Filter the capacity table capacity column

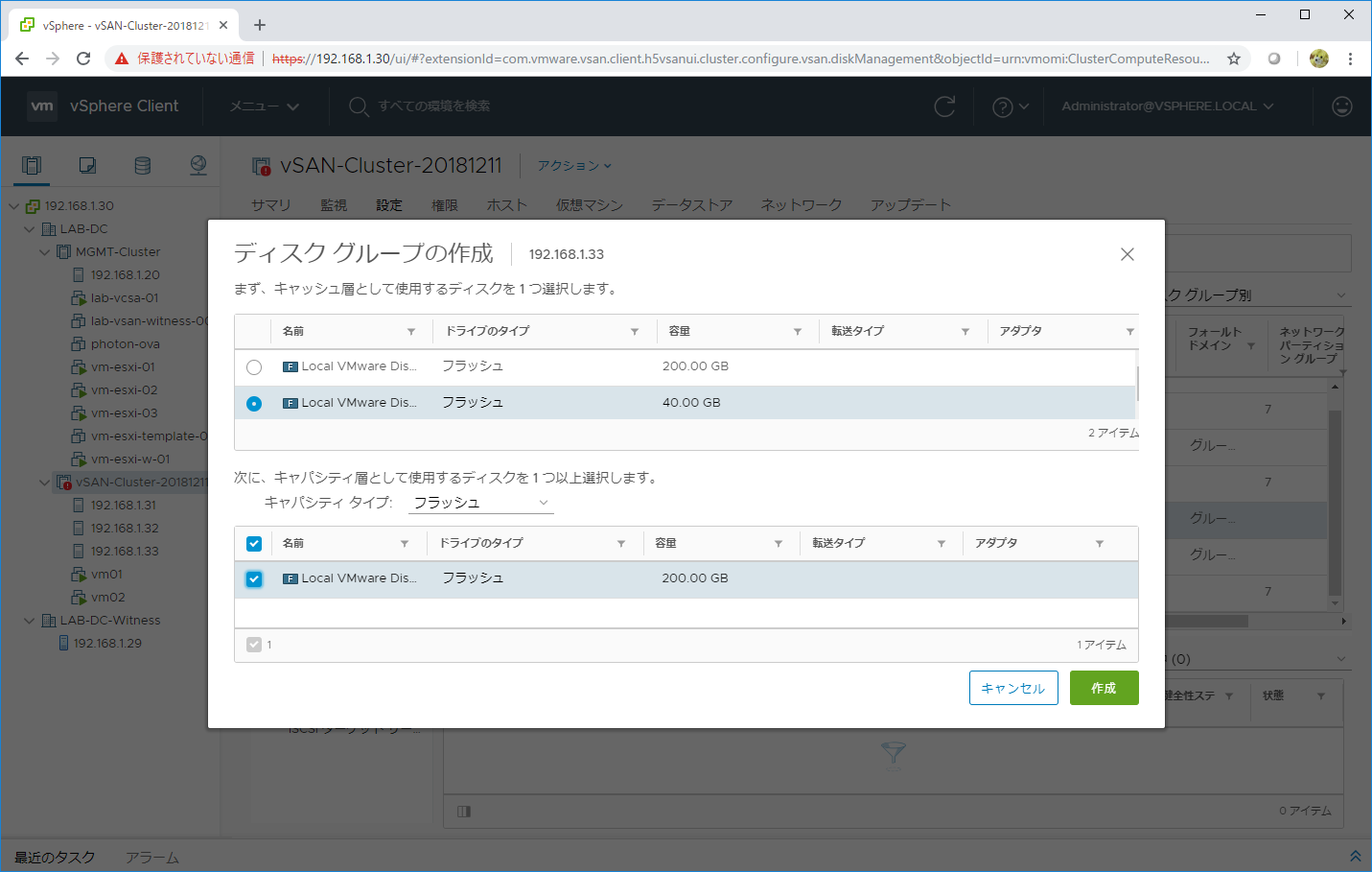click(779, 544)
